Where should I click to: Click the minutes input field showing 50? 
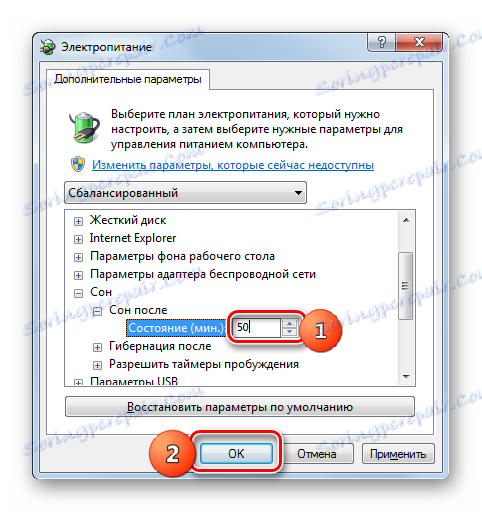tap(256, 328)
